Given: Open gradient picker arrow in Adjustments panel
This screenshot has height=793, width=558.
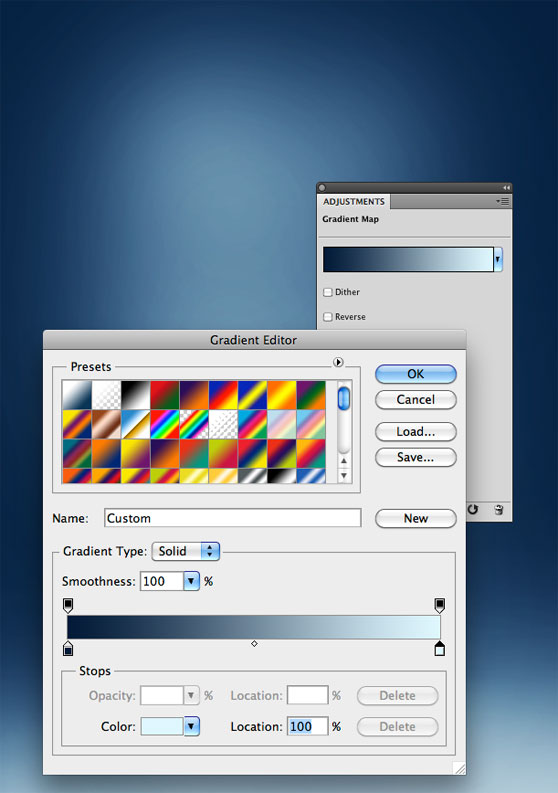Looking at the screenshot, I should 498,259.
